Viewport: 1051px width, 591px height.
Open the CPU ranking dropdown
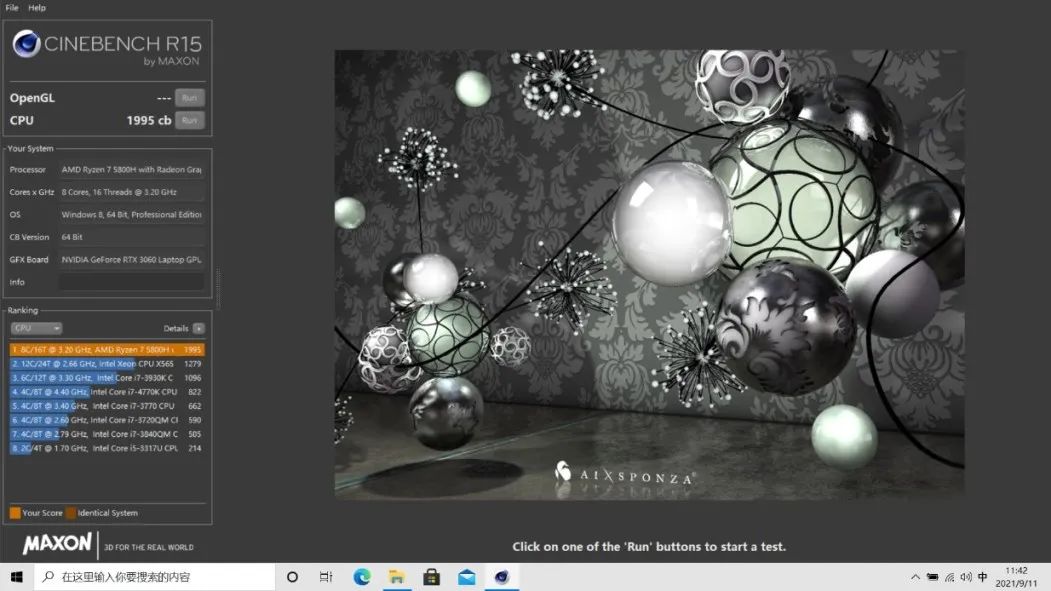pyautogui.click(x=36, y=328)
